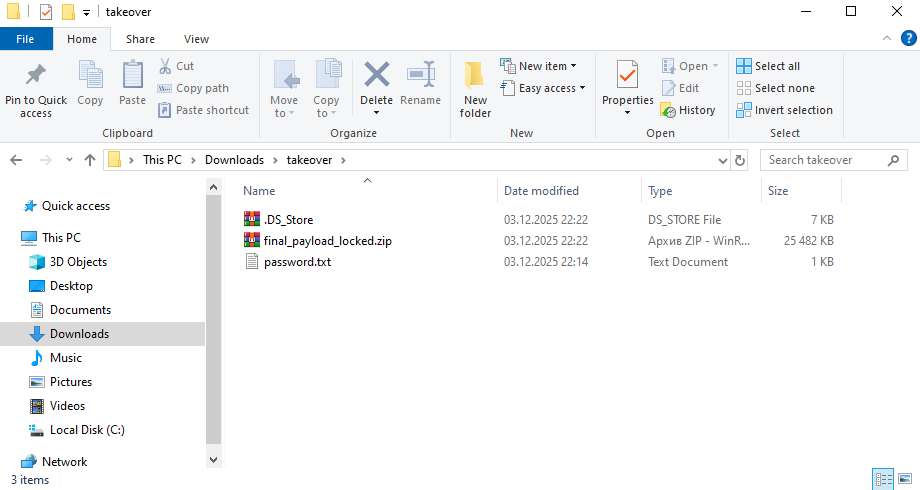The image size is (920, 490).
Task: Click the Copy path icon
Action: click(x=164, y=89)
